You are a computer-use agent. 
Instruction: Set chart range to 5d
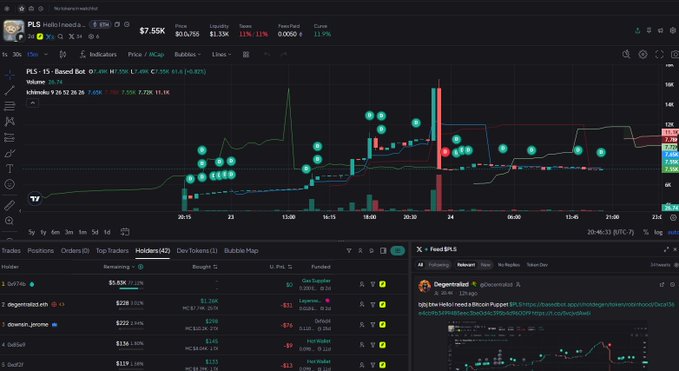click(95, 232)
